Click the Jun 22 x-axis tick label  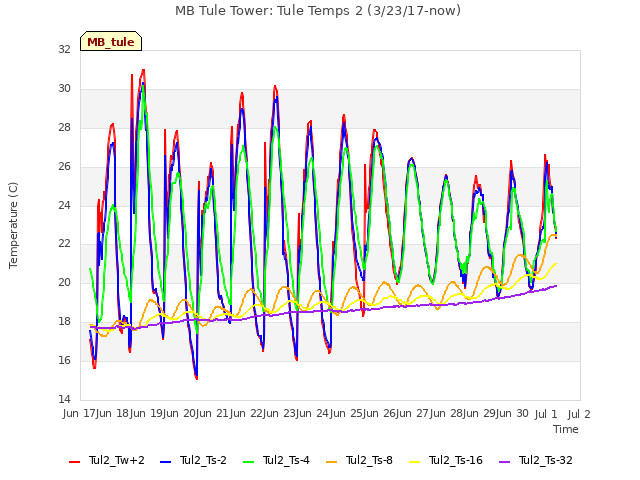pos(246,413)
